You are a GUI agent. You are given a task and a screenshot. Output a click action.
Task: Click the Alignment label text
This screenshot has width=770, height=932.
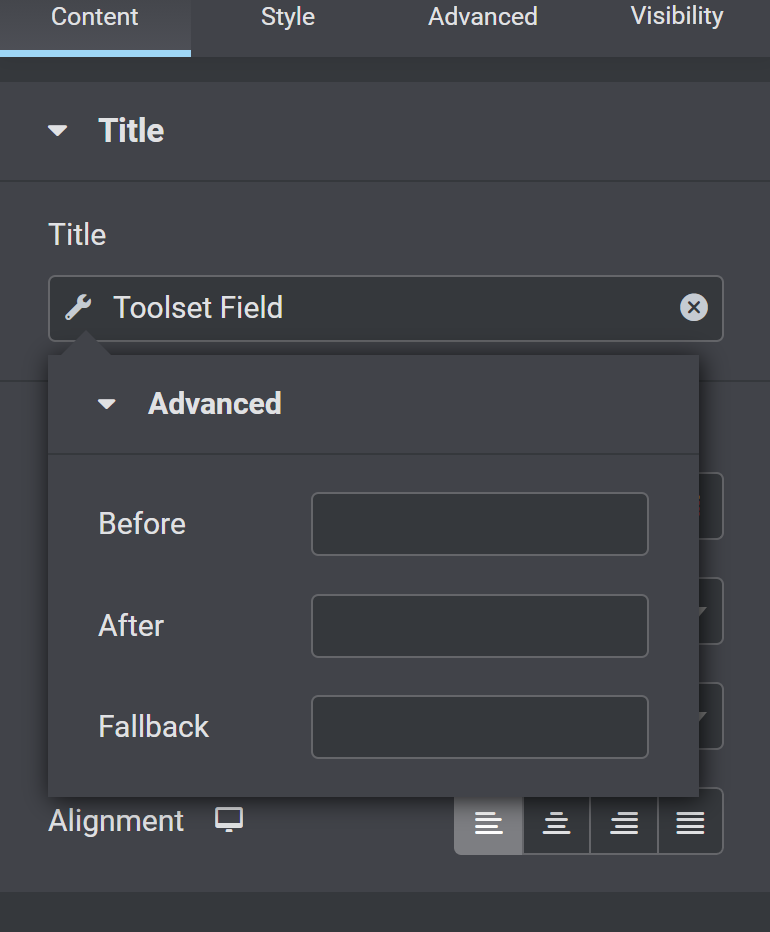pyautogui.click(x=116, y=821)
